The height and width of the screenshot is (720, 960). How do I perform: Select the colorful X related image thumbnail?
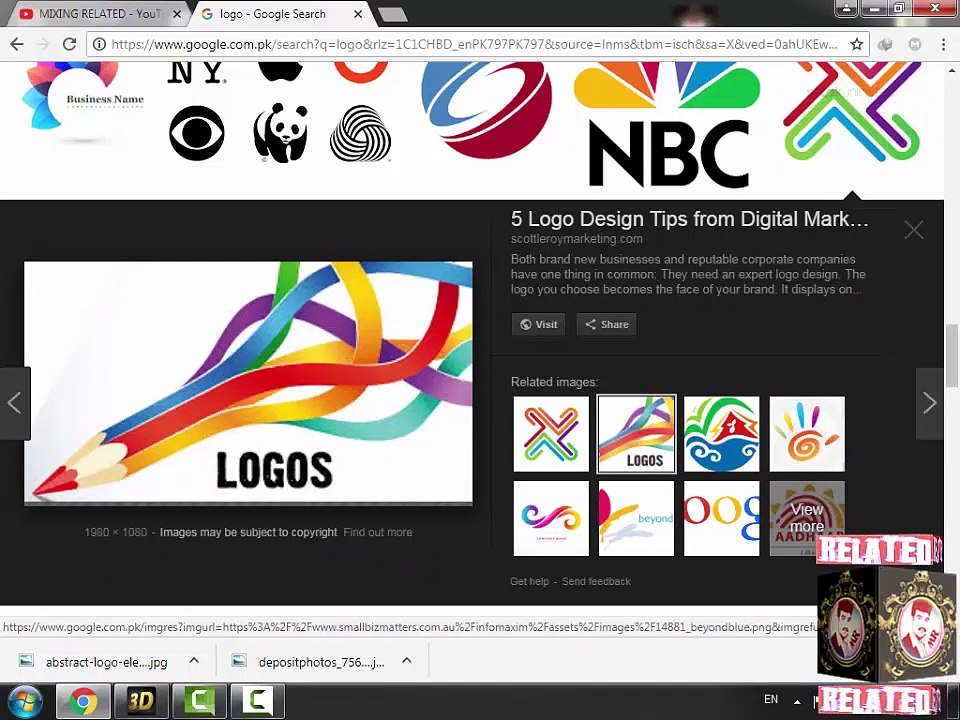551,434
